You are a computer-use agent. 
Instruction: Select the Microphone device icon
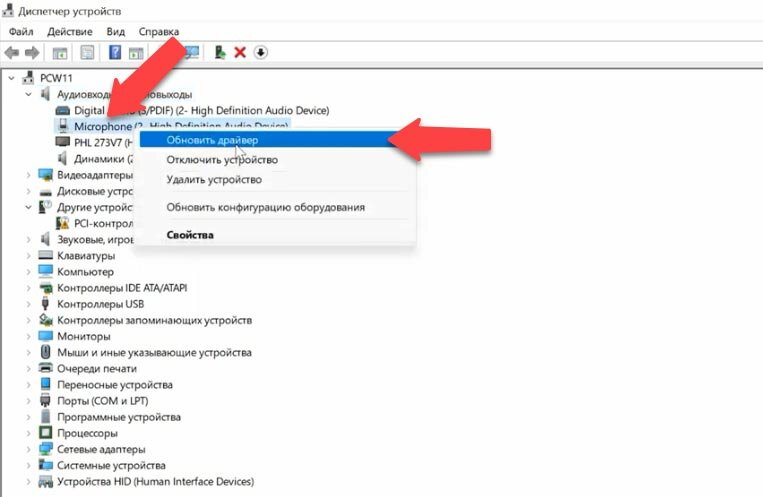pos(63,126)
